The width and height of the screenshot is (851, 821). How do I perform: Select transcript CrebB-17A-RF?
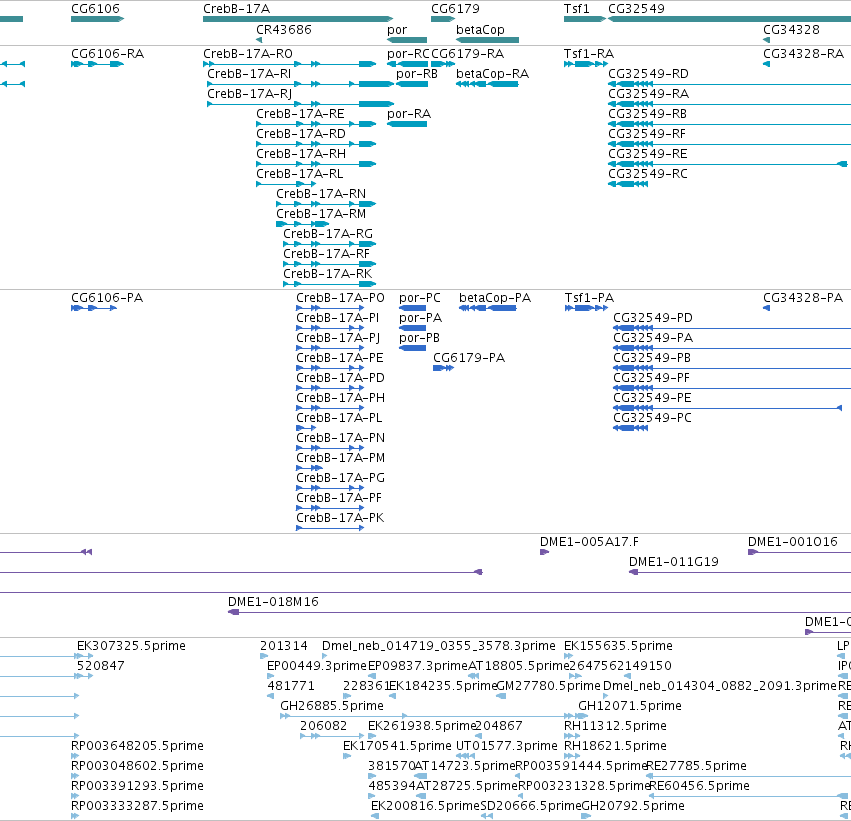(x=329, y=264)
